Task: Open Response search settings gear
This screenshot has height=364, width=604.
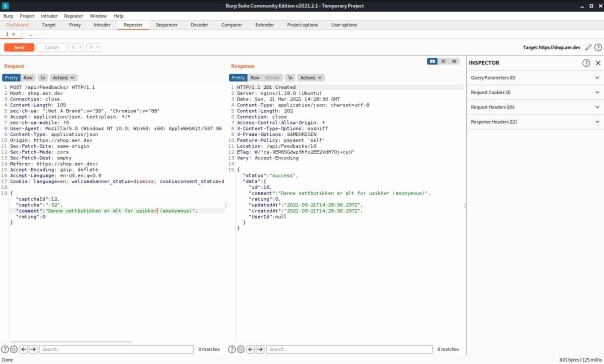Action: click(241, 349)
